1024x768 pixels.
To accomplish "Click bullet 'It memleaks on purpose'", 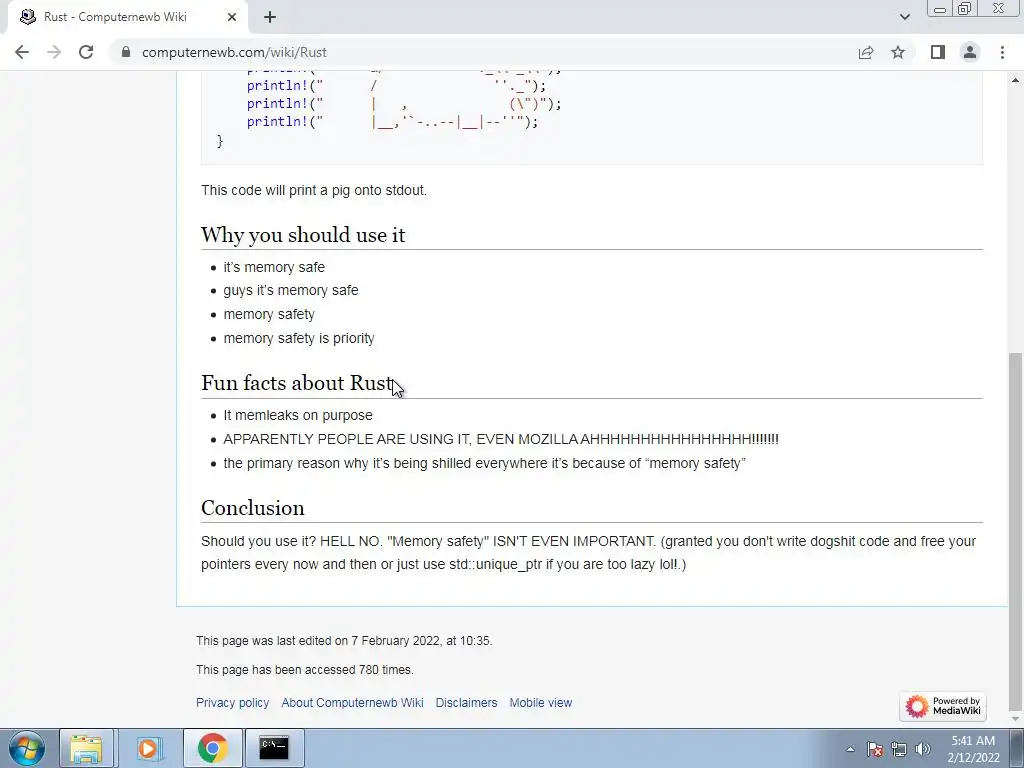I will pyautogui.click(x=298, y=415).
